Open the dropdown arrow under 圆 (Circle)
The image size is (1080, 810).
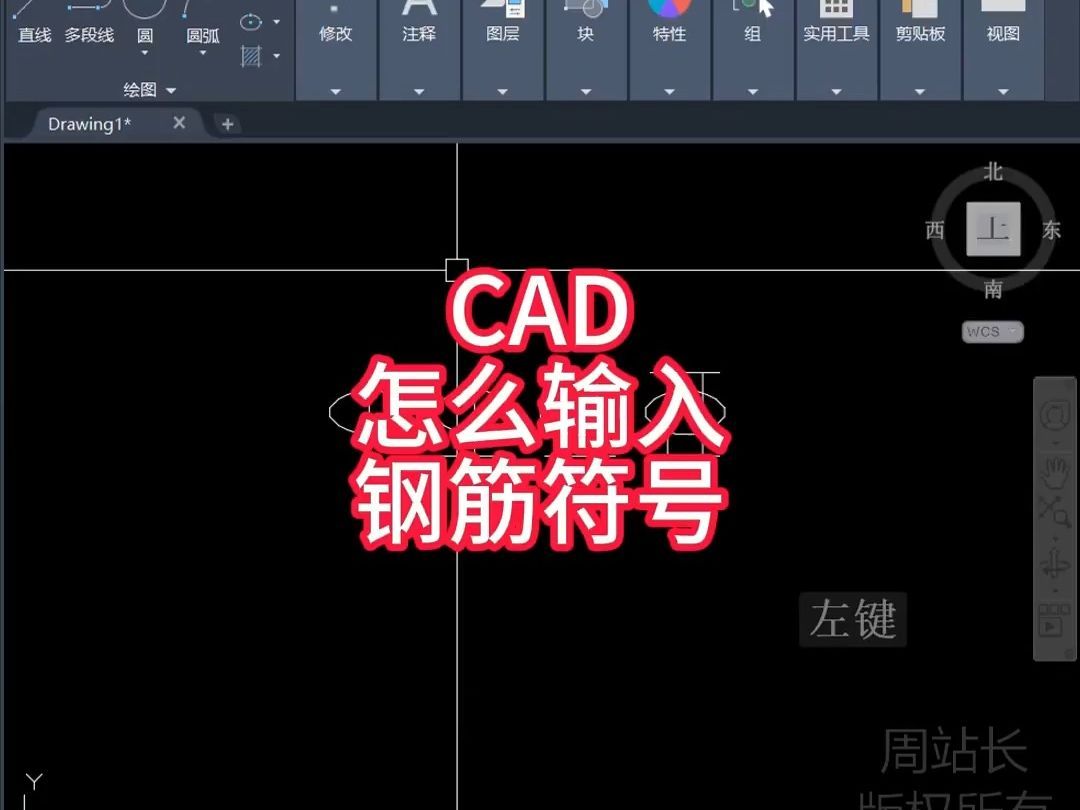pyautogui.click(x=145, y=52)
